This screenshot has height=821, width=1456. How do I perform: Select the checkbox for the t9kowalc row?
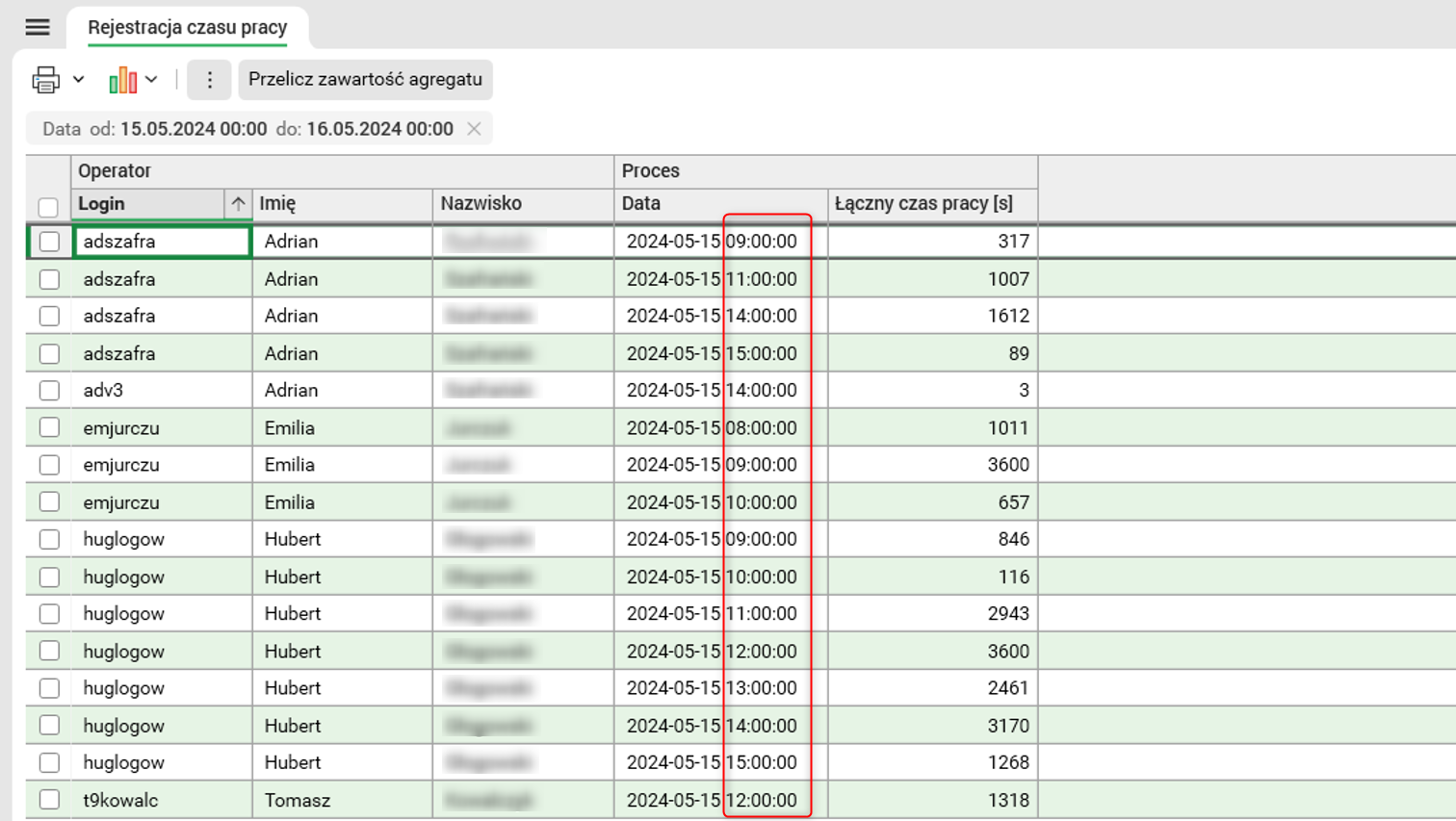pos(49,800)
